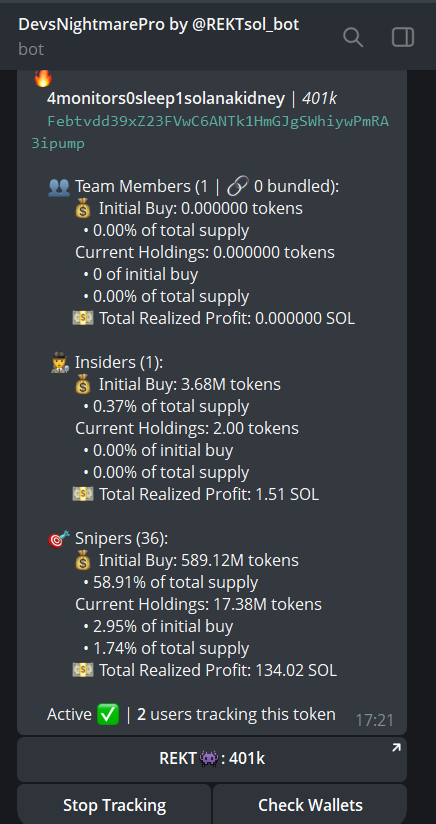
Task: Select the 4monitors0sleep1solanakidney token name
Action: [166, 98]
